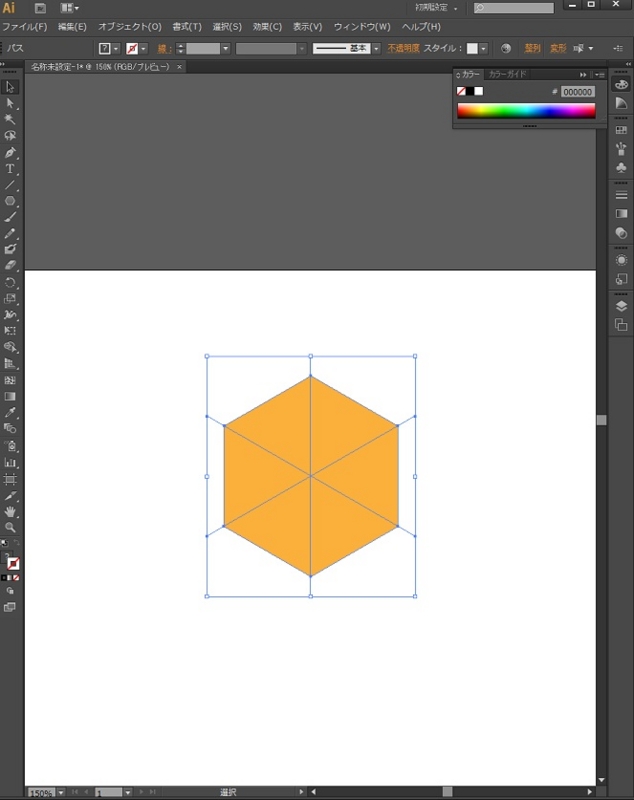Set the None paint mode below fill swatch
Viewport: 634px width, 800px height.
point(16,578)
